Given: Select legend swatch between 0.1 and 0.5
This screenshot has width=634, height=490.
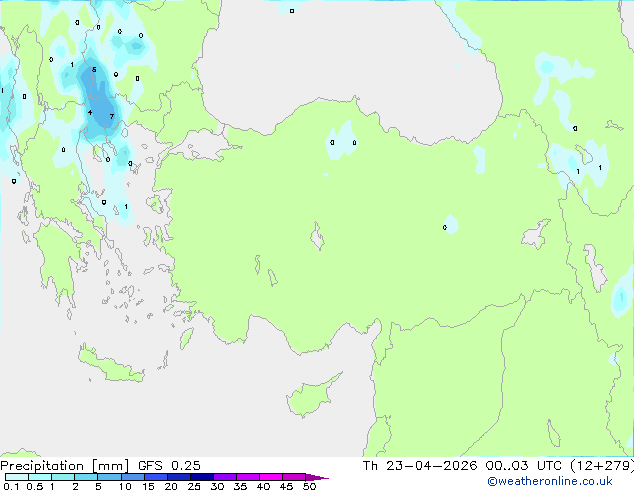Looking at the screenshot, I should click(x=17, y=477).
